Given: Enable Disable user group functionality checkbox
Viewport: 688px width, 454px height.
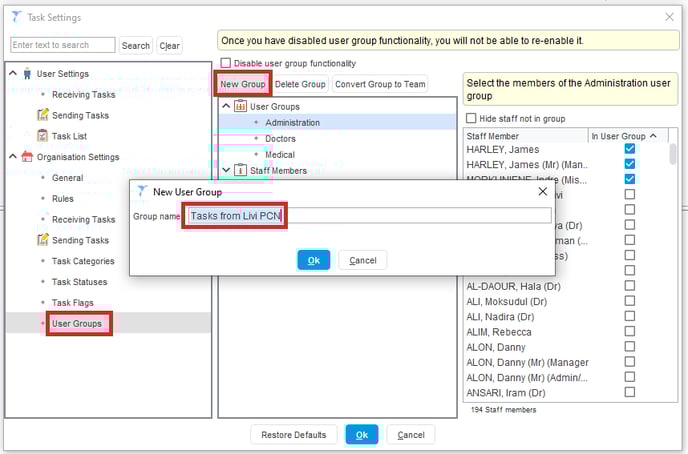Looking at the screenshot, I should 225,64.
